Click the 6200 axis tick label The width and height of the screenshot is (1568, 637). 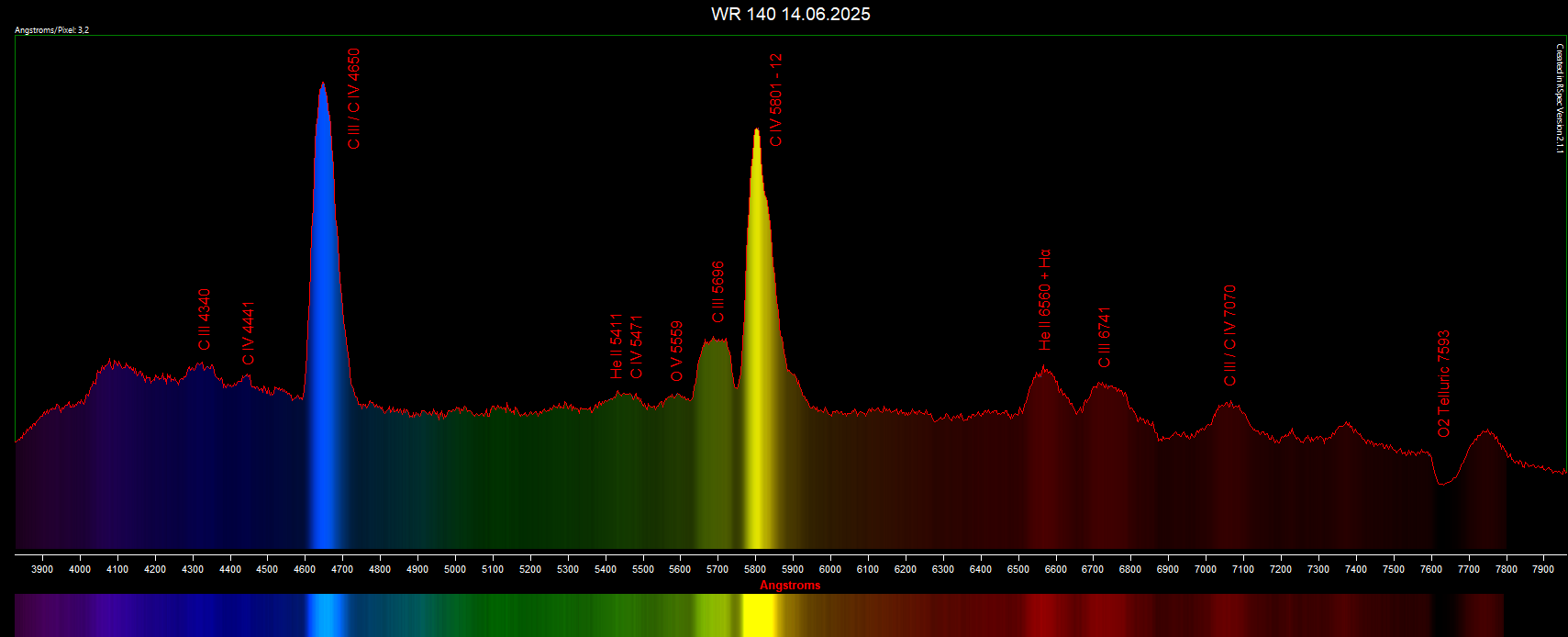pos(906,569)
